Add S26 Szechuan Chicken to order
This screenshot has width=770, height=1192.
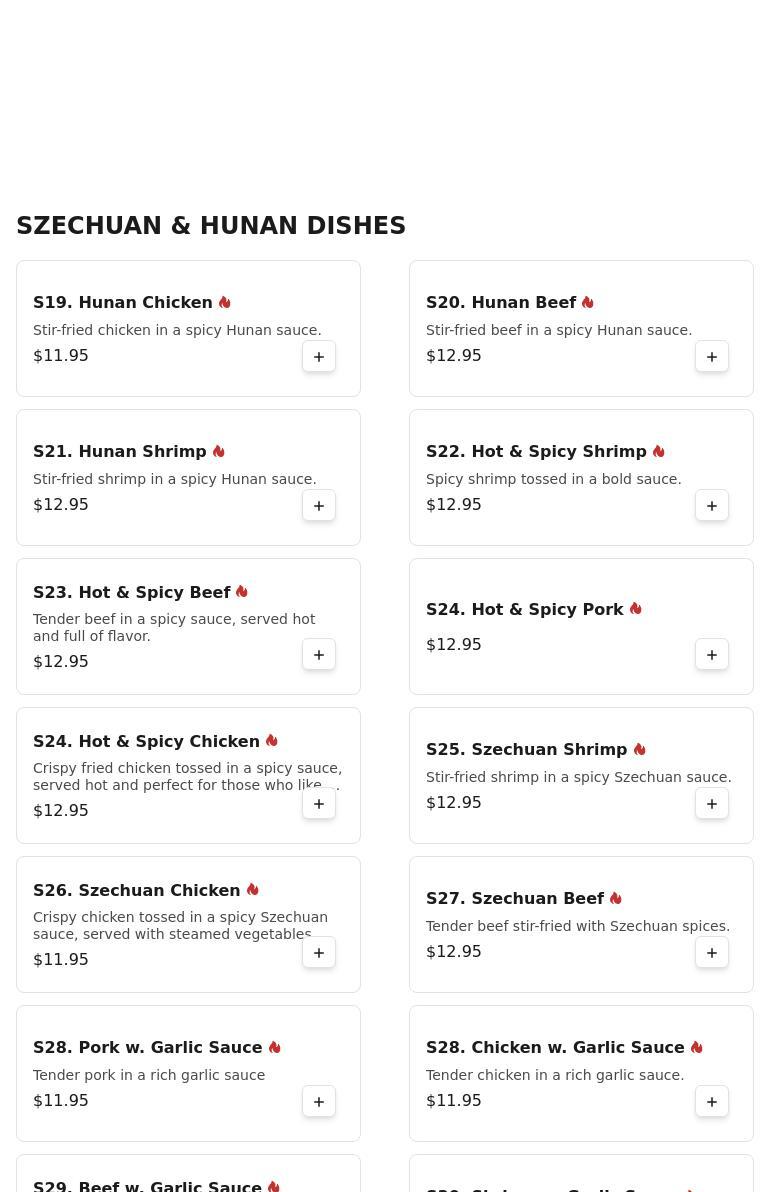click(319, 953)
